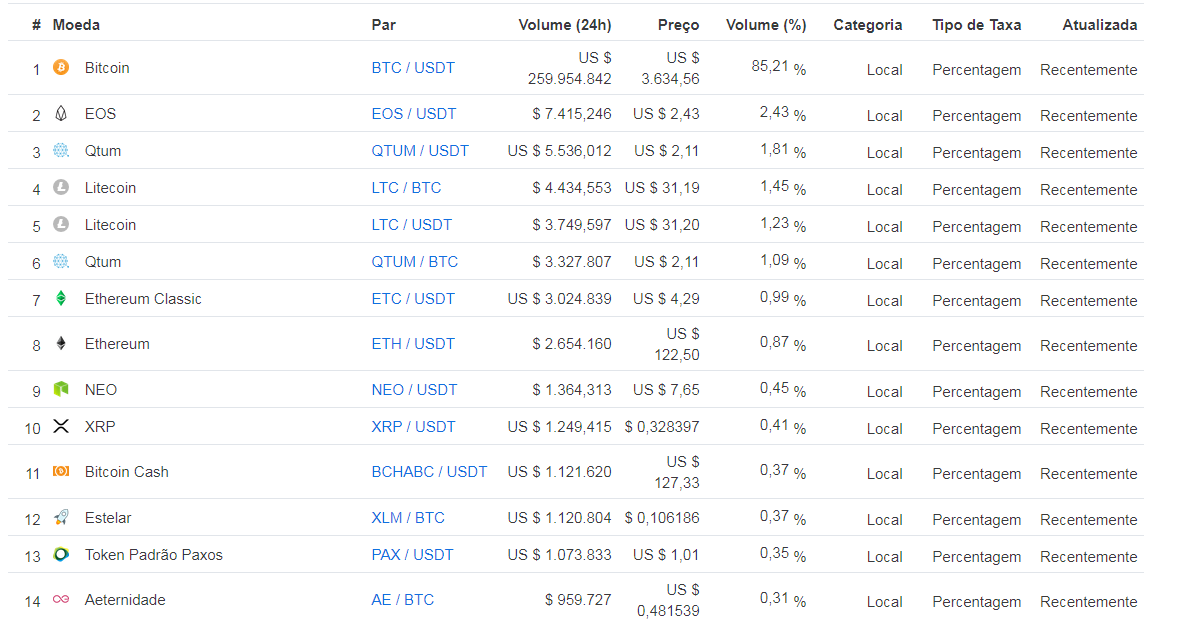This screenshot has width=1189, height=620.
Task: Sort by the Par column header
Action: click(384, 25)
